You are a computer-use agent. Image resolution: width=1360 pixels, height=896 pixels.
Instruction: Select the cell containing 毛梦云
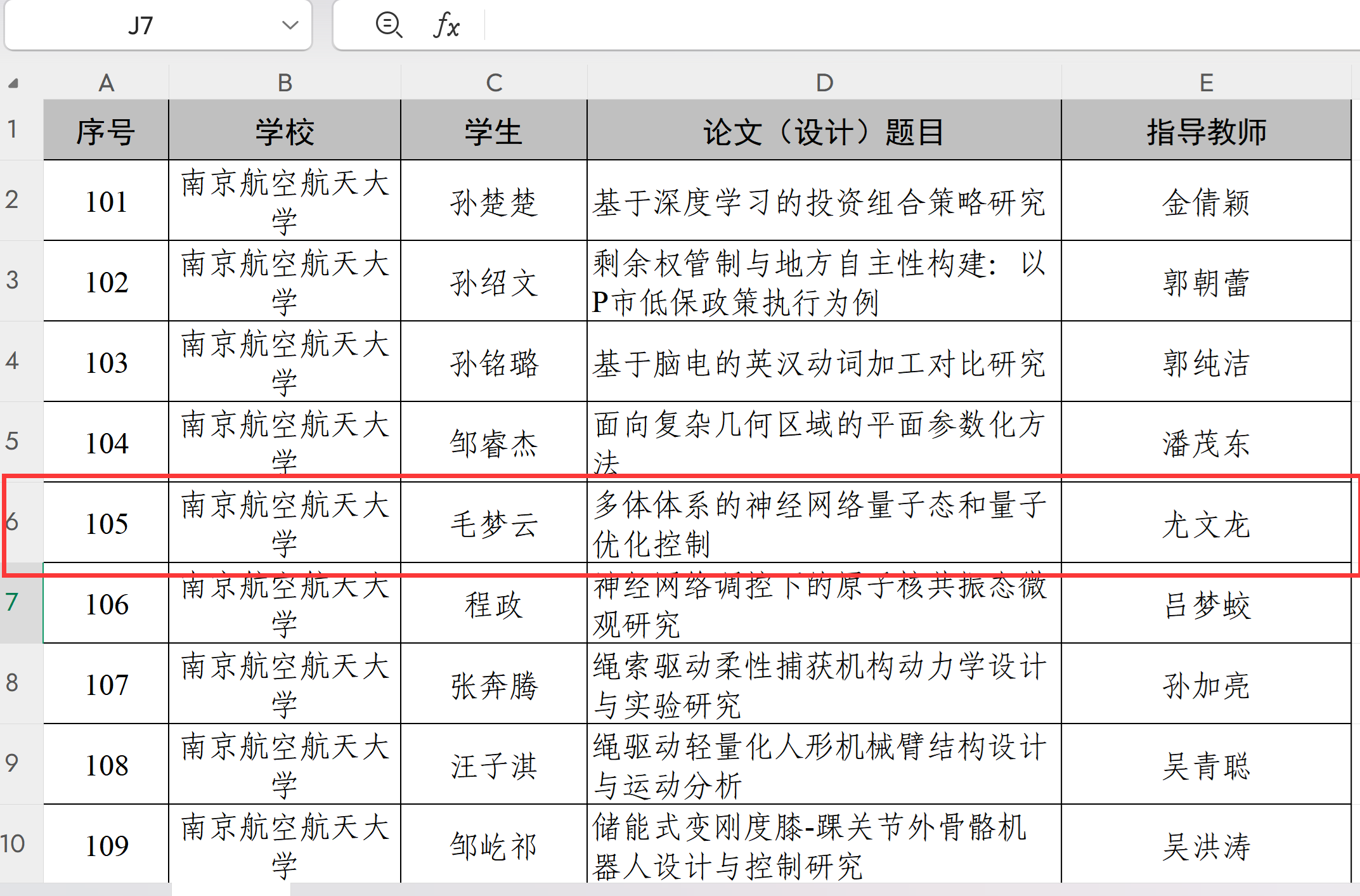click(493, 524)
